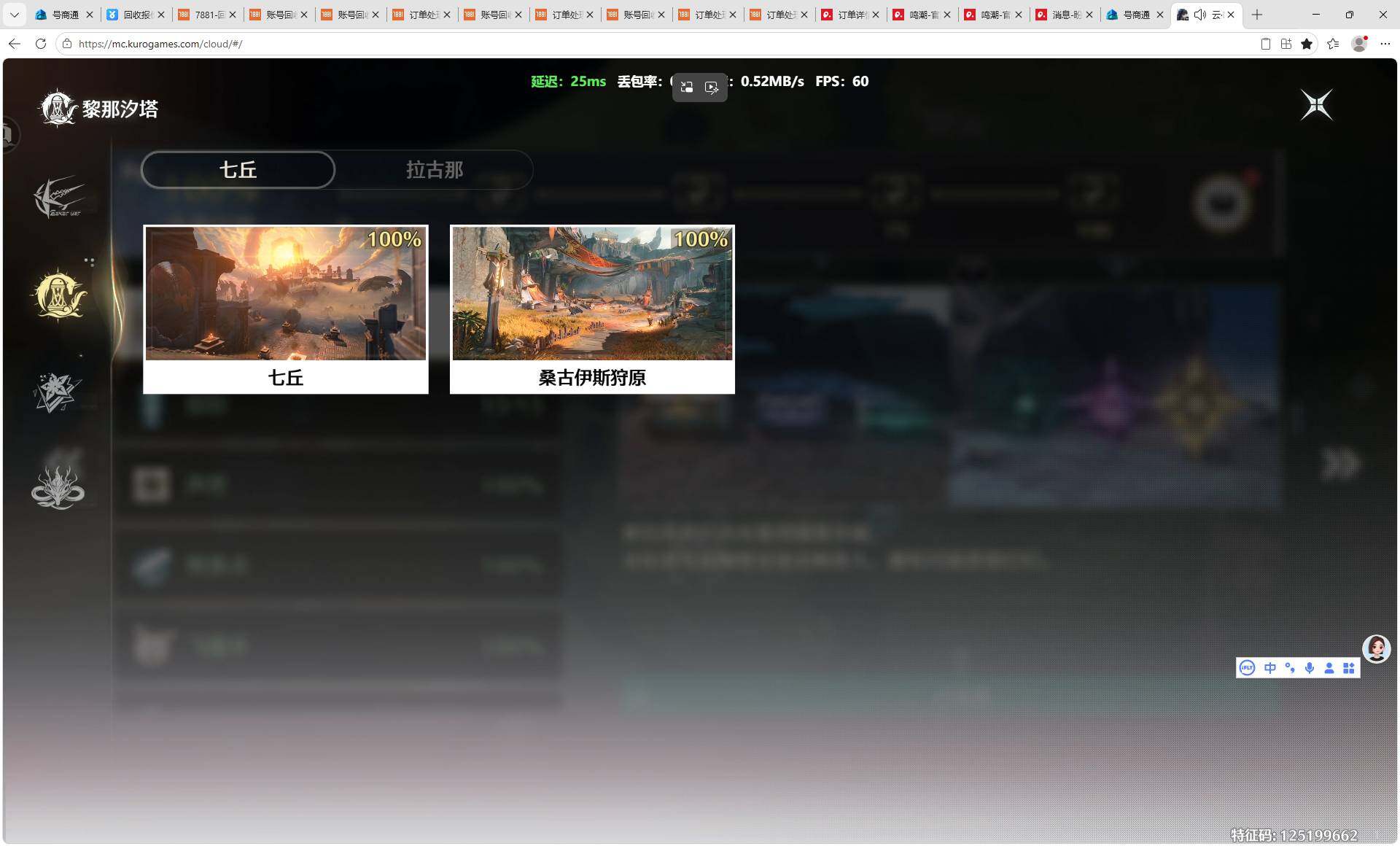Switch to the 拉古那 region tab
Image resolution: width=1400 pixels, height=846 pixels.
coord(434,170)
